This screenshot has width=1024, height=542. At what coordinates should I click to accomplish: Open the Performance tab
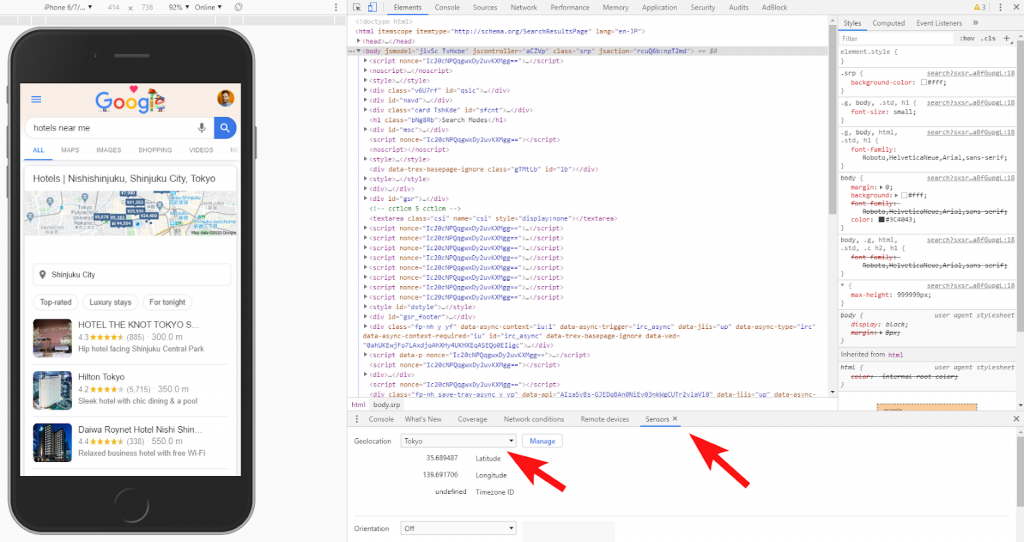tap(570, 7)
